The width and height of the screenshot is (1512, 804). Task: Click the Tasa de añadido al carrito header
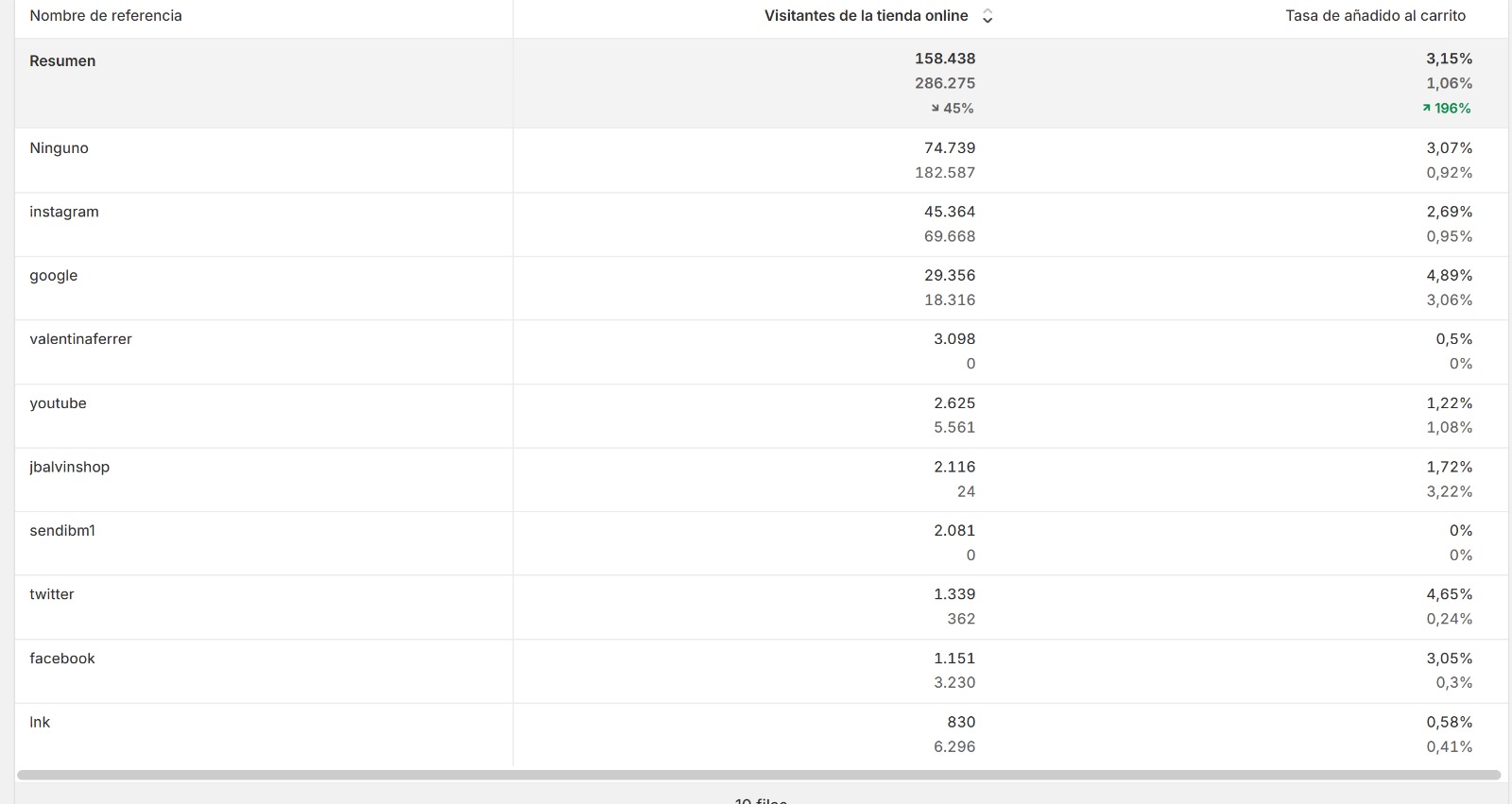[x=1375, y=16]
